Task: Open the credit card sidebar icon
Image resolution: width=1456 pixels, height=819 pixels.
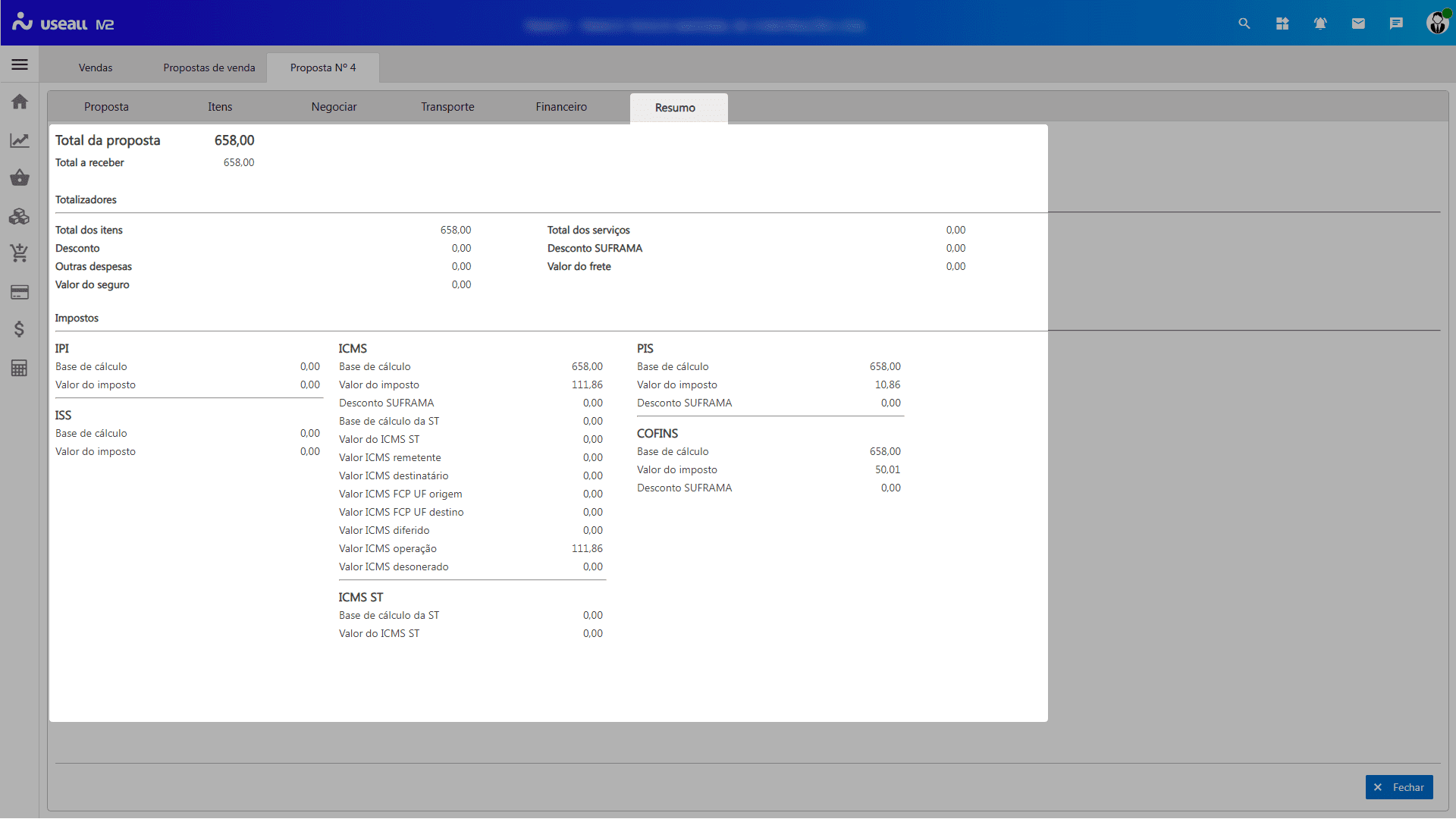Action: pos(20,292)
